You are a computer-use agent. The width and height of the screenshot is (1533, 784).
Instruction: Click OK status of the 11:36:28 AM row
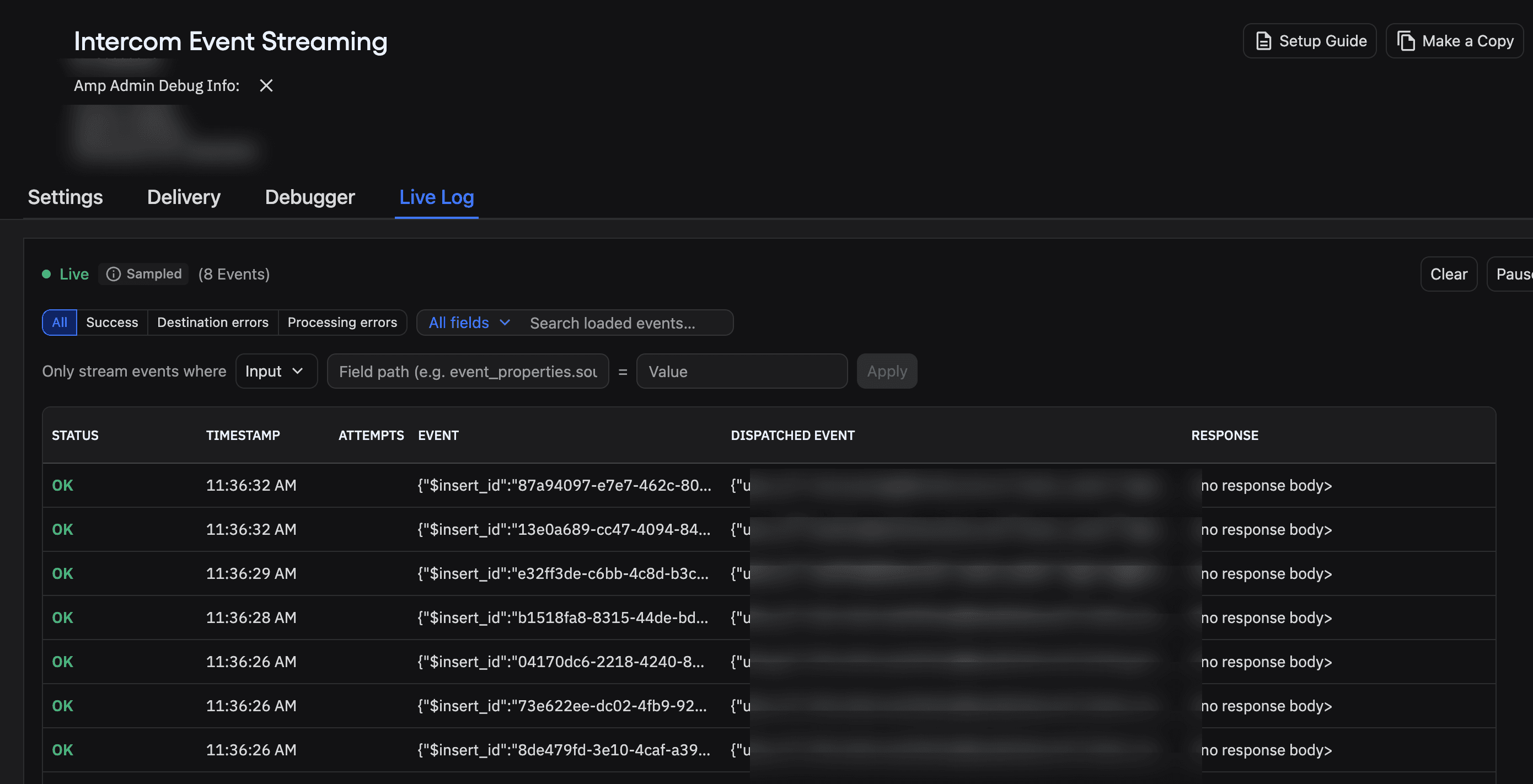pos(62,617)
